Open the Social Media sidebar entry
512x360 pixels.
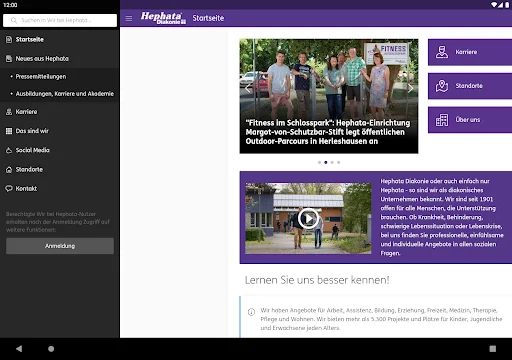point(60,150)
